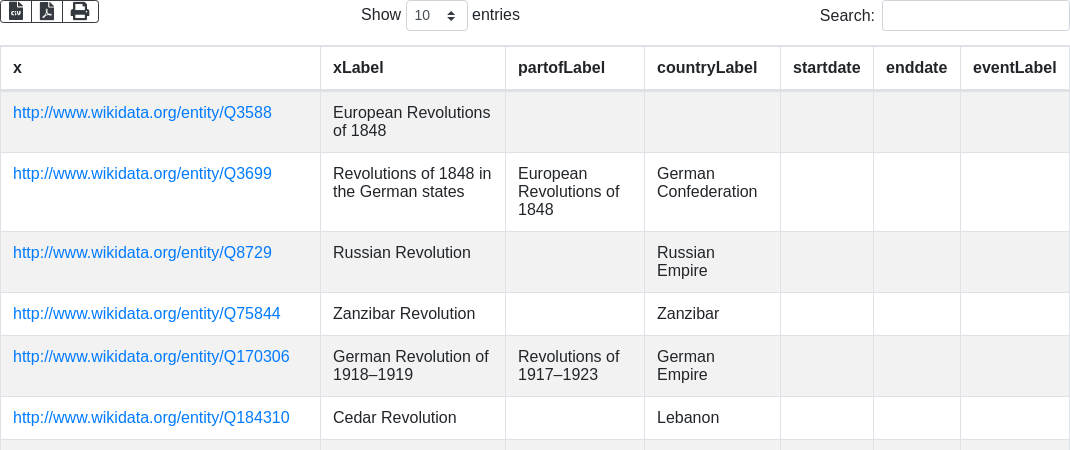Open the Wikidata Q3588 entity link
Screen dimensions: 1070x450
pos(142,113)
